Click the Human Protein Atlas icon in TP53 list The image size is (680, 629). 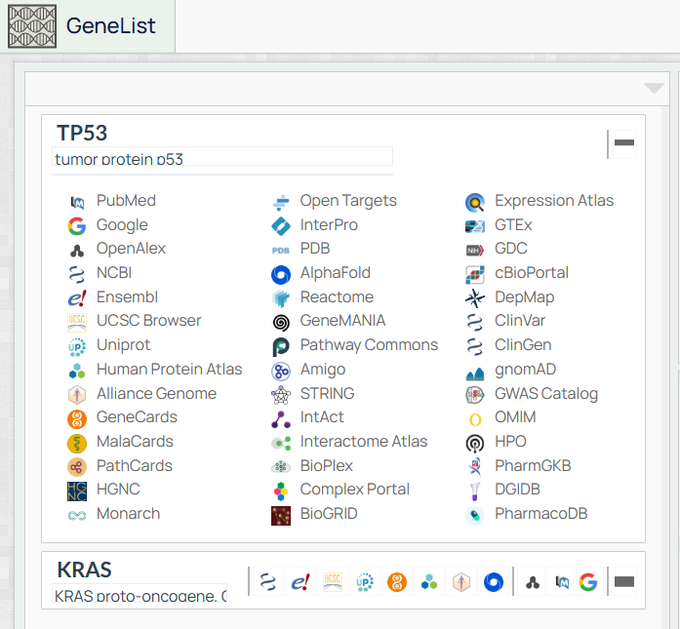tap(77, 370)
